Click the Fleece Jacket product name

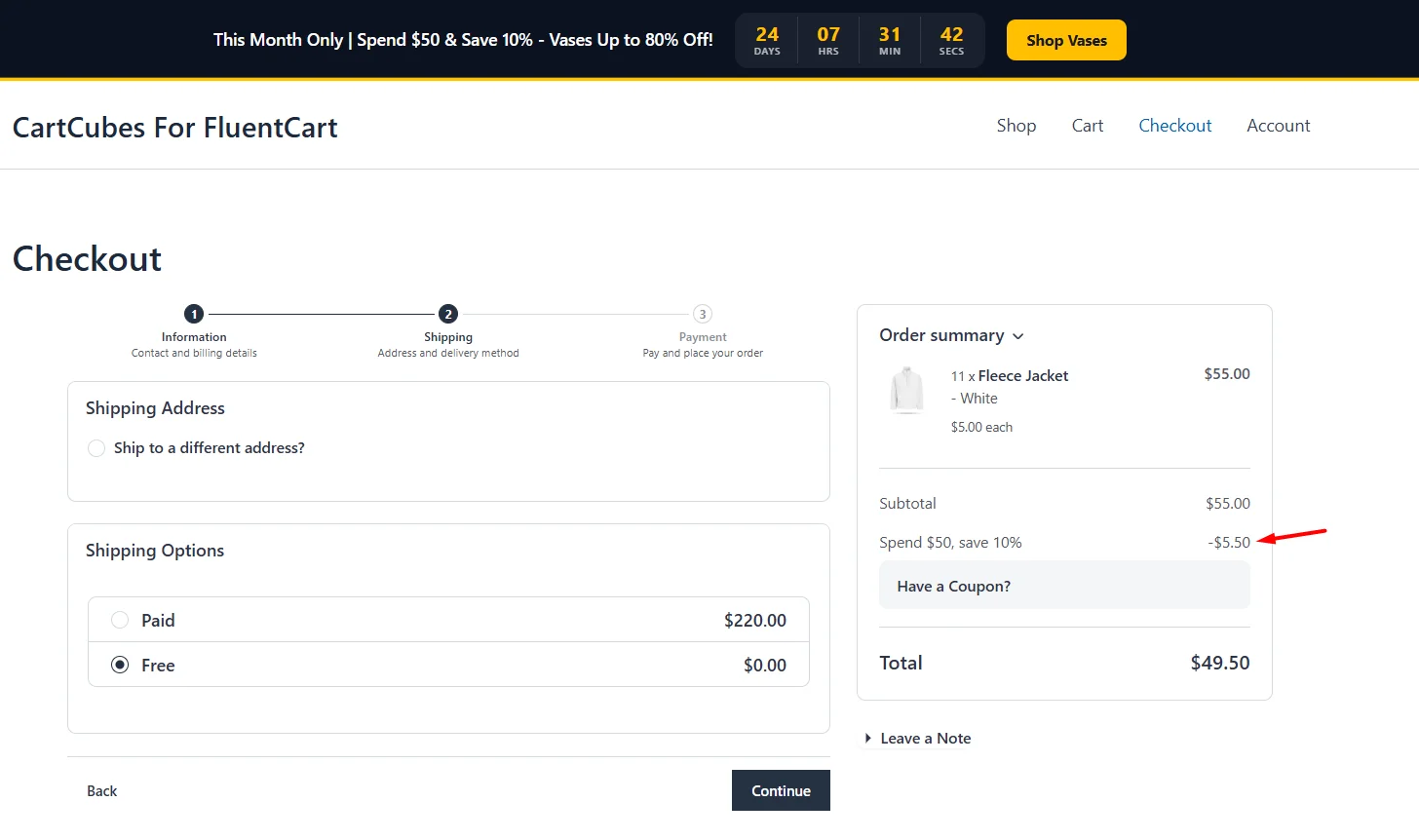[1023, 376]
